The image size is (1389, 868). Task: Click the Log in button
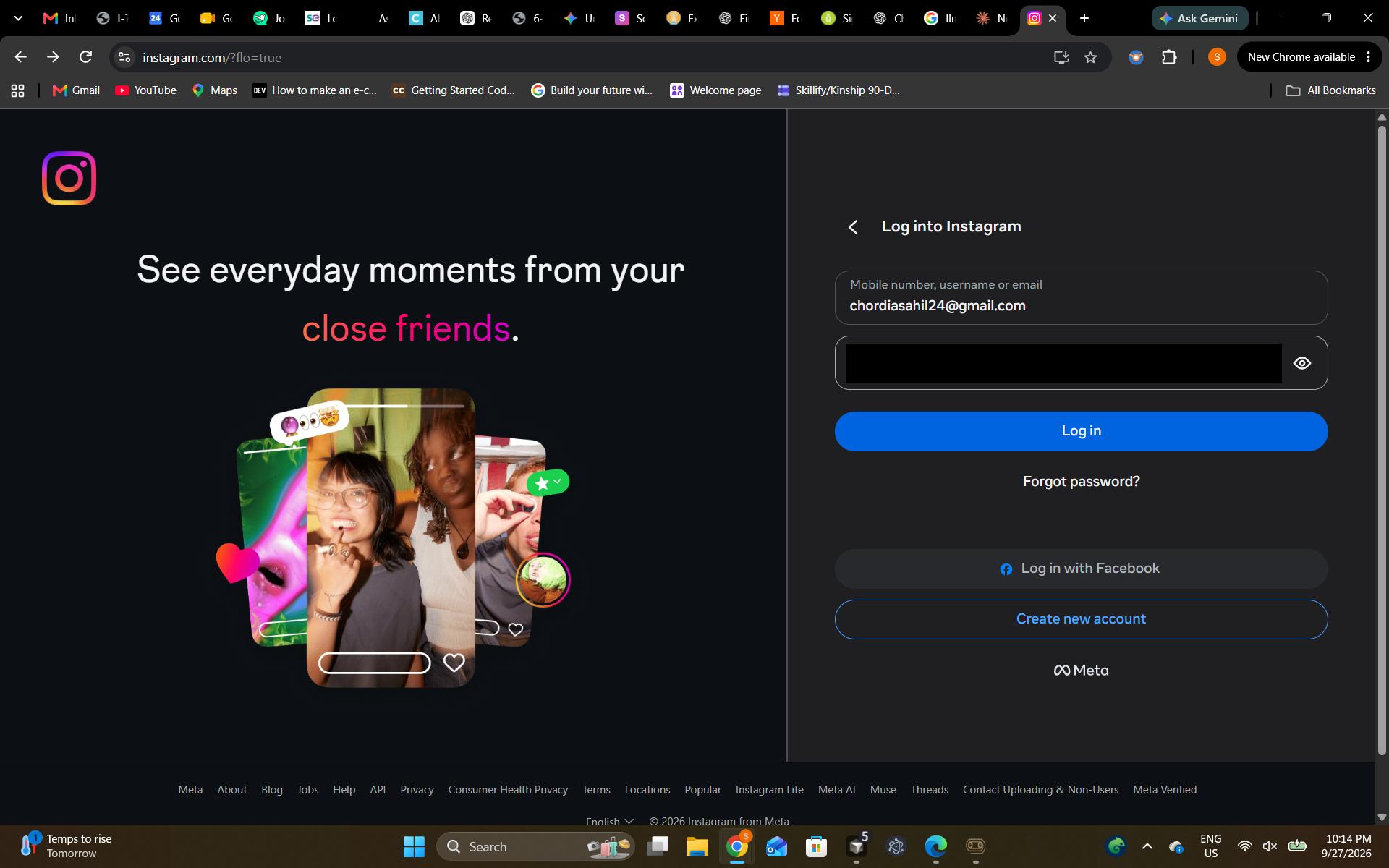click(x=1081, y=431)
